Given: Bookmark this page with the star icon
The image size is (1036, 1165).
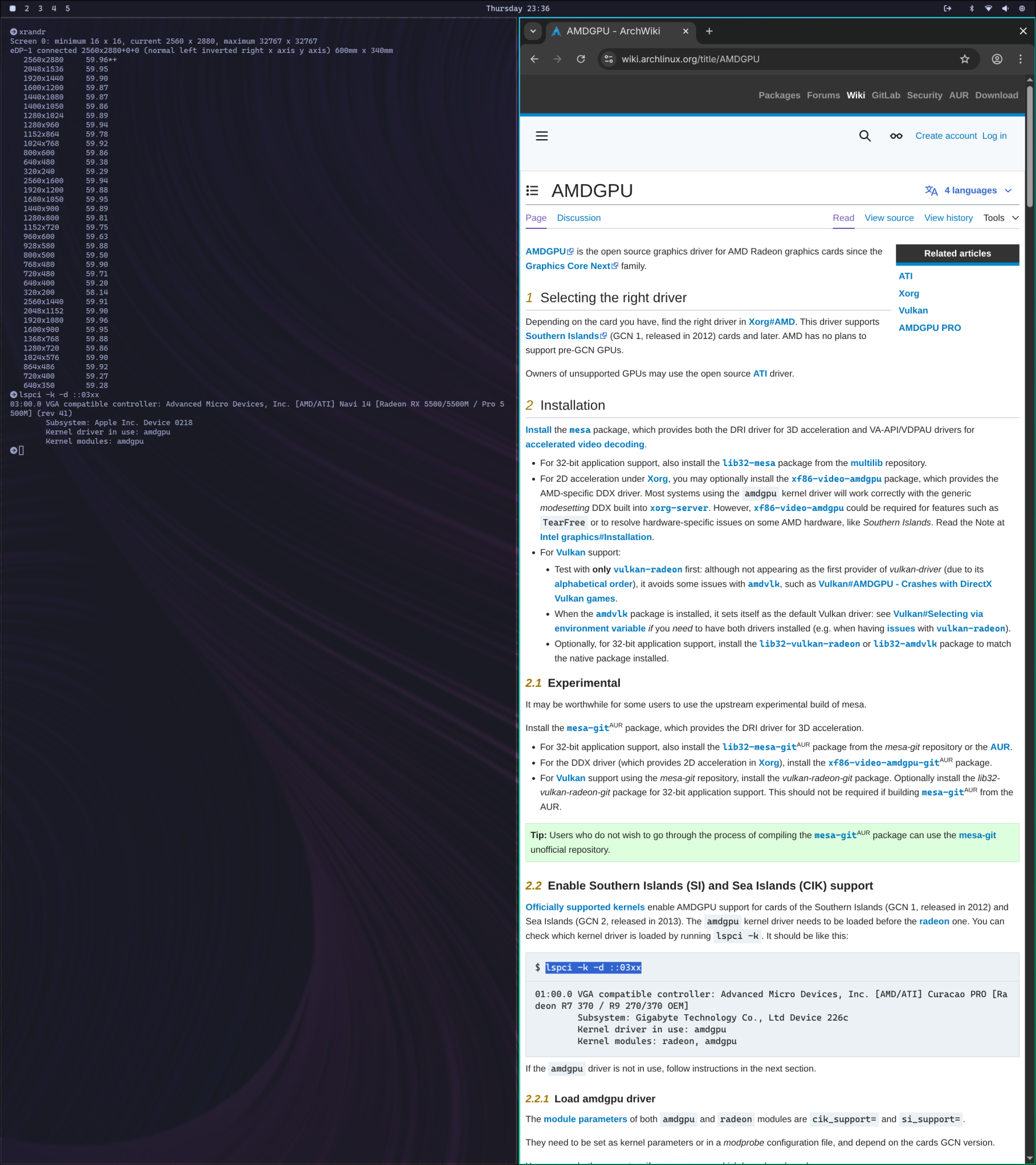Looking at the screenshot, I should (x=965, y=59).
